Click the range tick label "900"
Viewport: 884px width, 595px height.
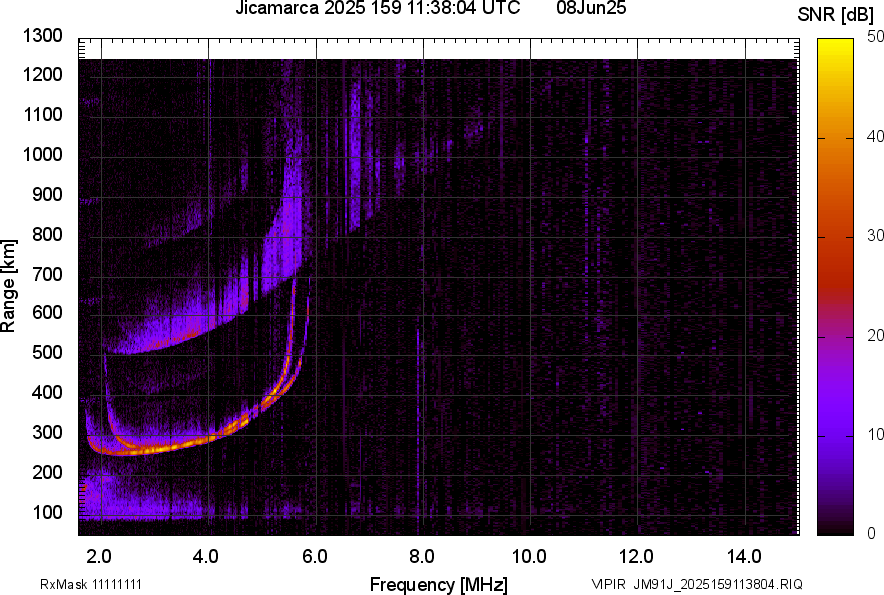(47, 195)
